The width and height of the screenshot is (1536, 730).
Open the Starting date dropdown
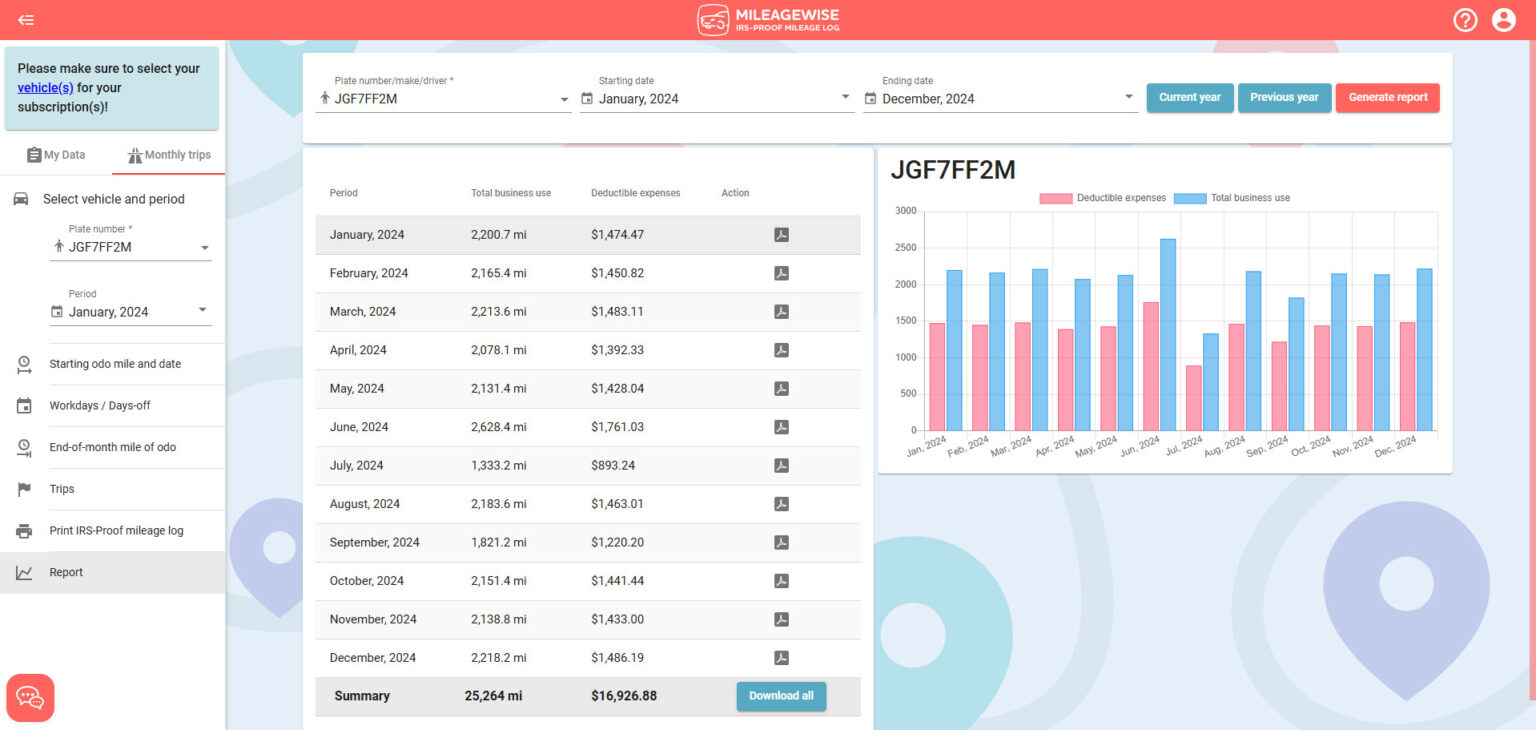click(x=716, y=98)
